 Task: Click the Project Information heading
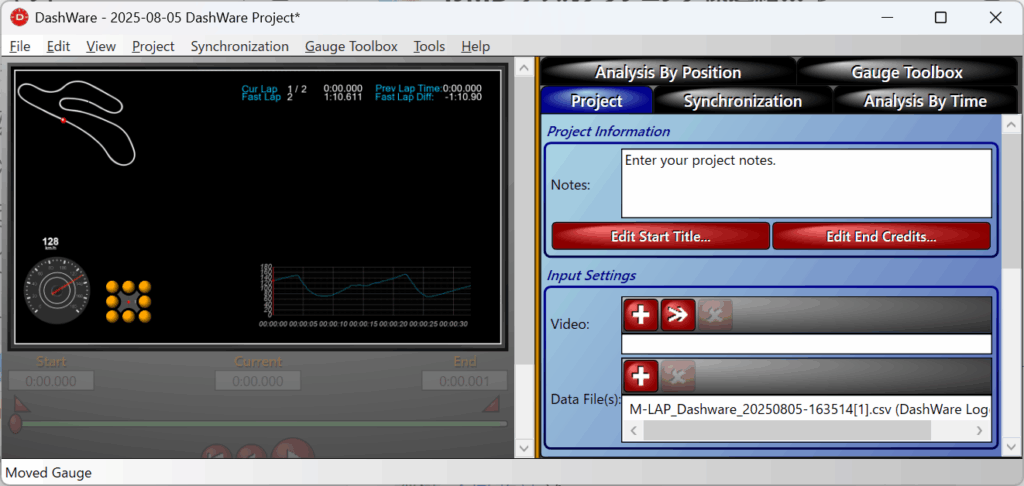(609, 131)
